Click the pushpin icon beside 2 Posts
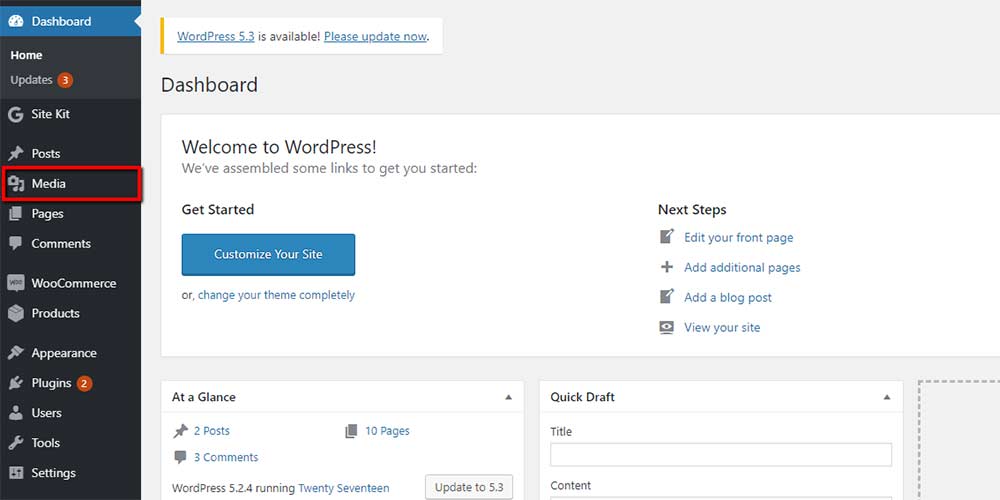 point(180,431)
